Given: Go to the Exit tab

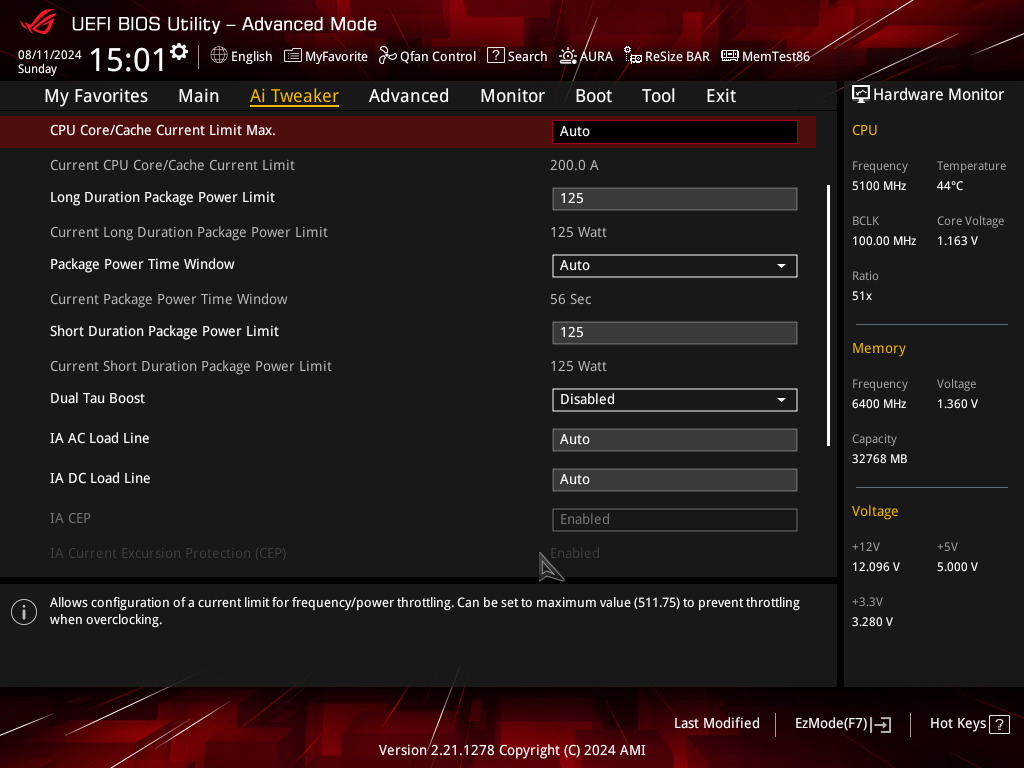Looking at the screenshot, I should 721,96.
